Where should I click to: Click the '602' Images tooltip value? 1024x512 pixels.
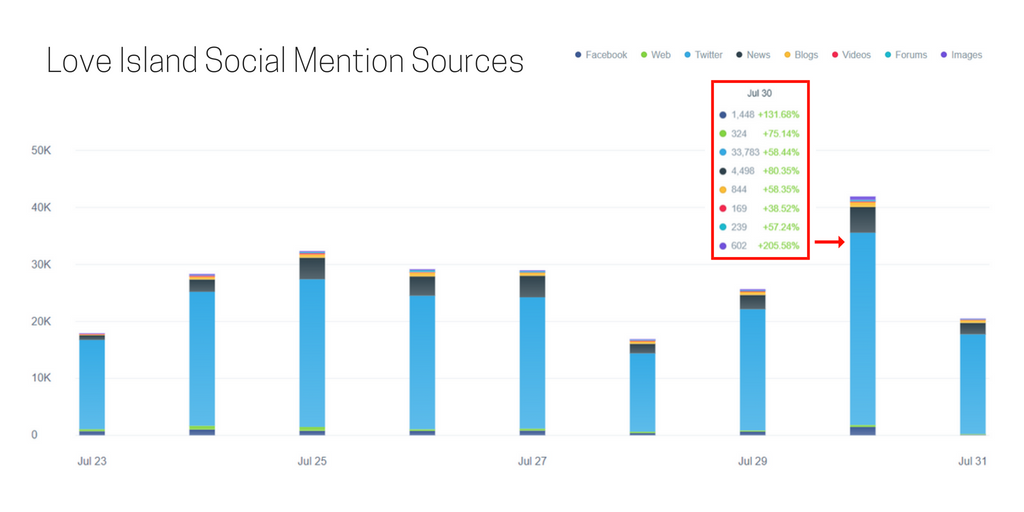pyautogui.click(x=739, y=246)
